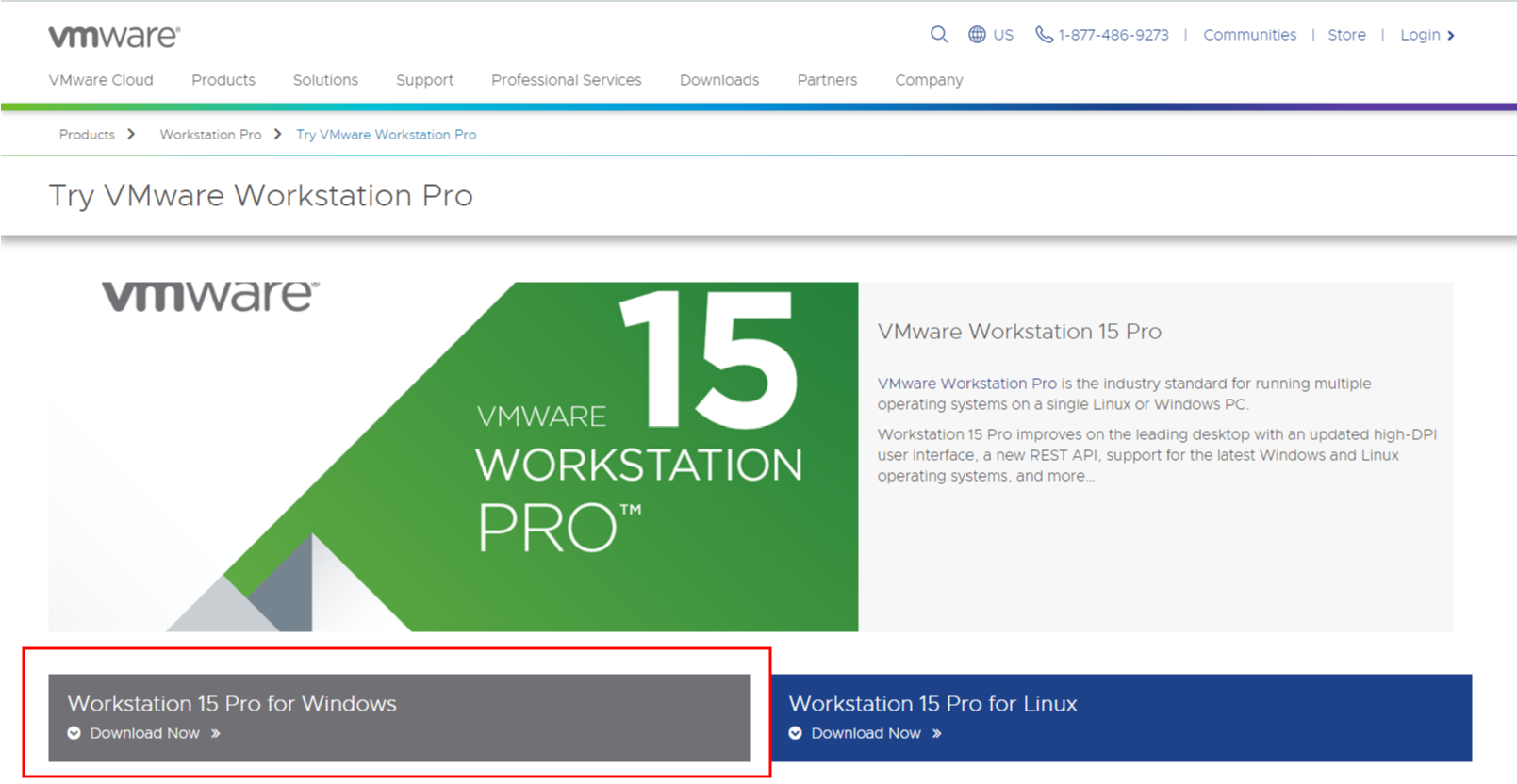Click the circle arrow icon under Linux download
The width and height of the screenshot is (1517, 784).
point(796,733)
